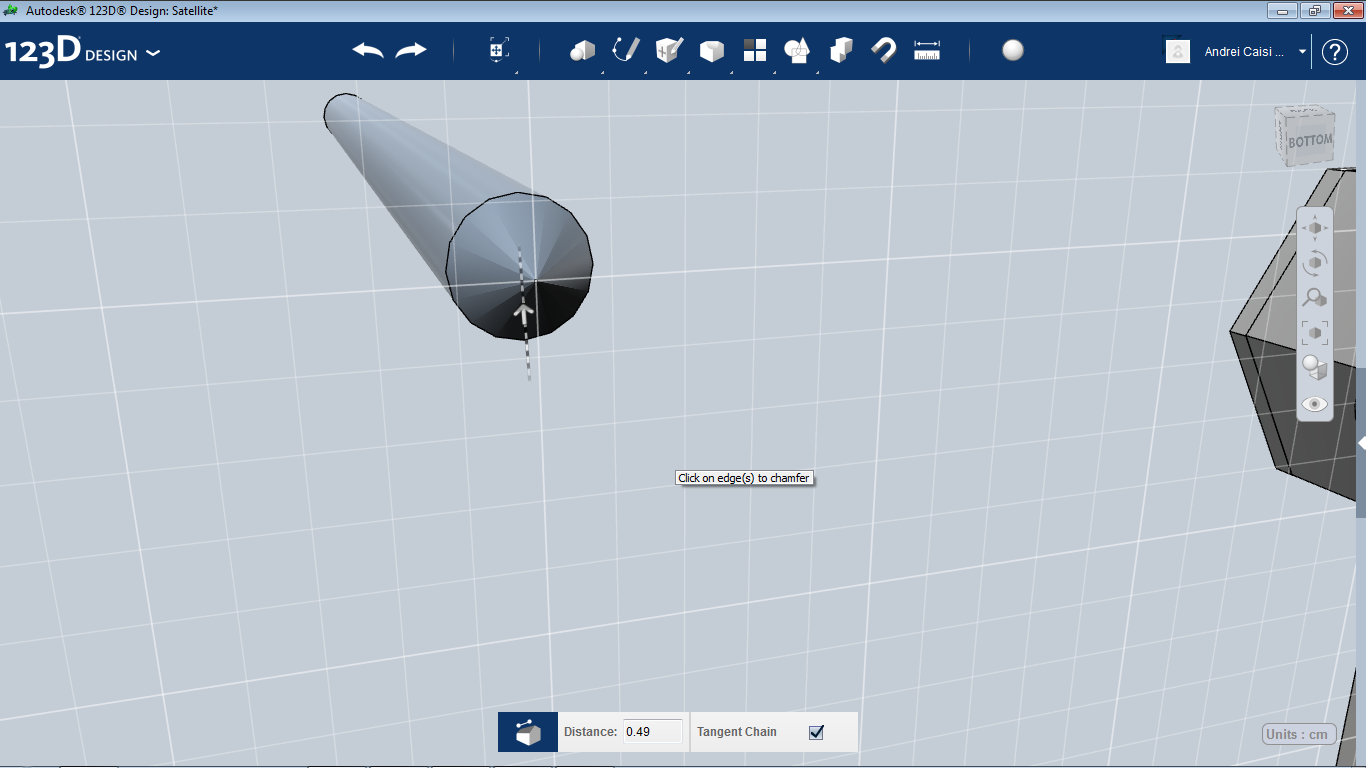Open the Construct tools menu
The height and width of the screenshot is (768, 1366).
(669, 51)
